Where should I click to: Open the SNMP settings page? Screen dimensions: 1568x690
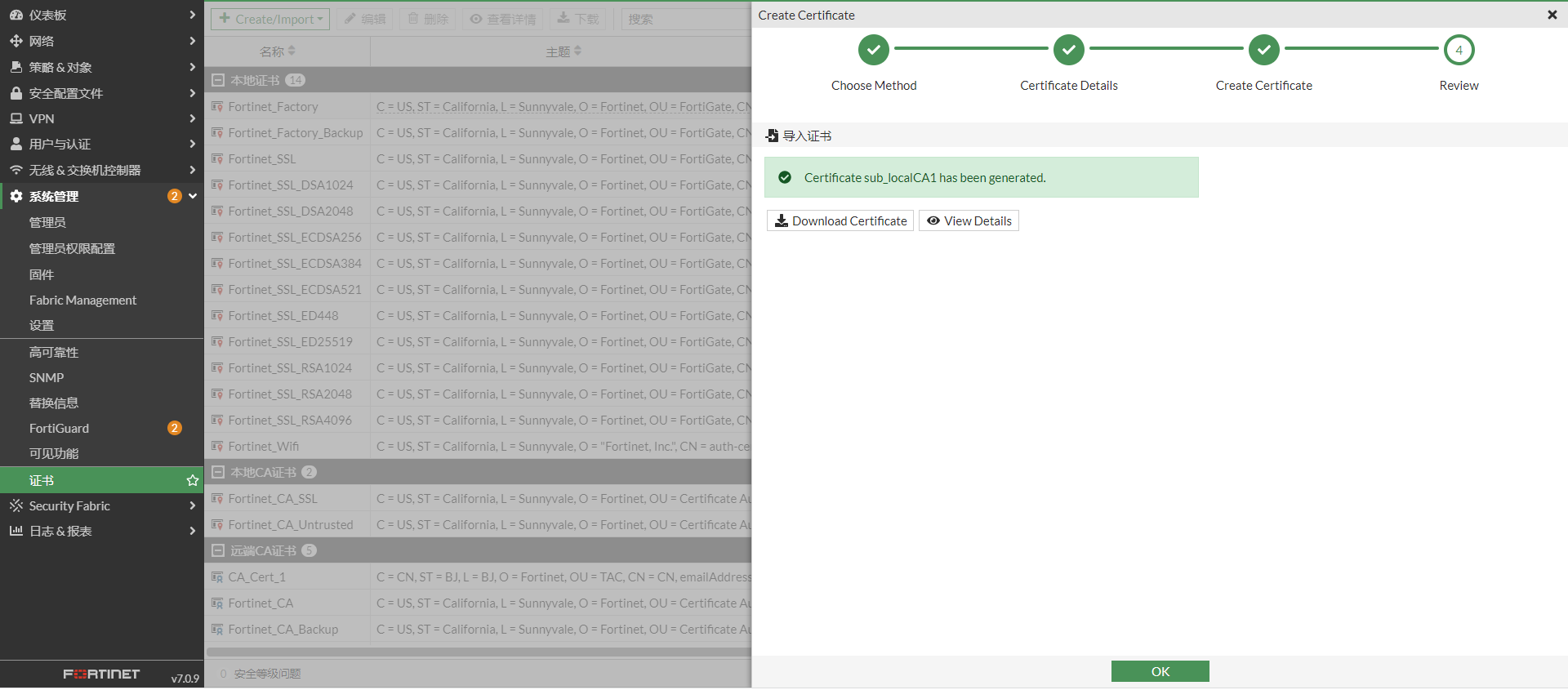point(47,378)
